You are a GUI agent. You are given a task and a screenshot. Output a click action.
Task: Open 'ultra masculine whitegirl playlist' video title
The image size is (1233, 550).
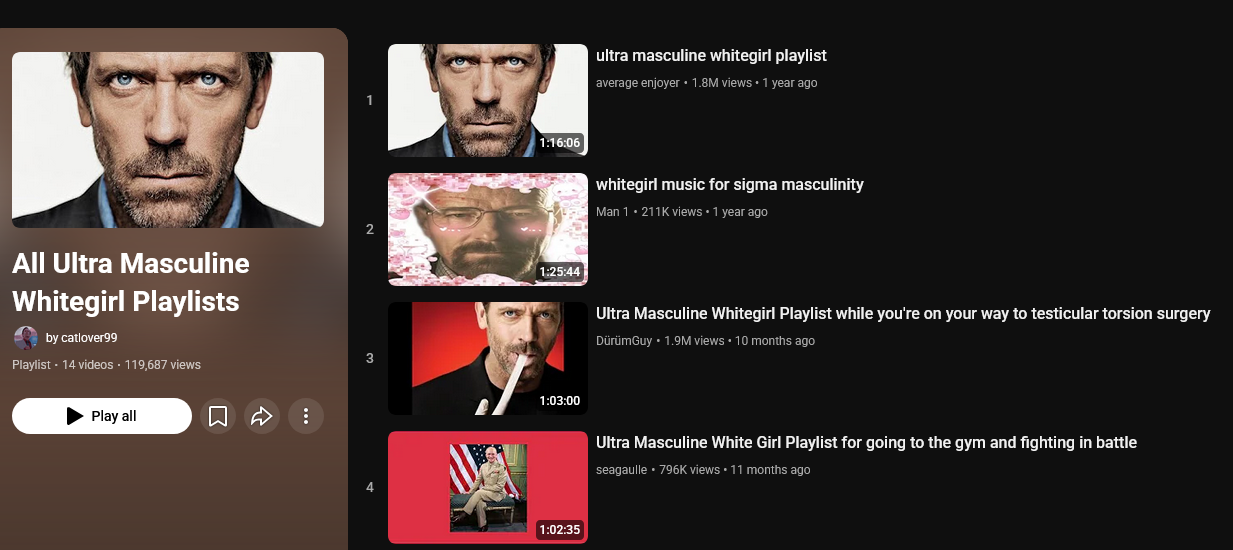pyautogui.click(x=711, y=56)
